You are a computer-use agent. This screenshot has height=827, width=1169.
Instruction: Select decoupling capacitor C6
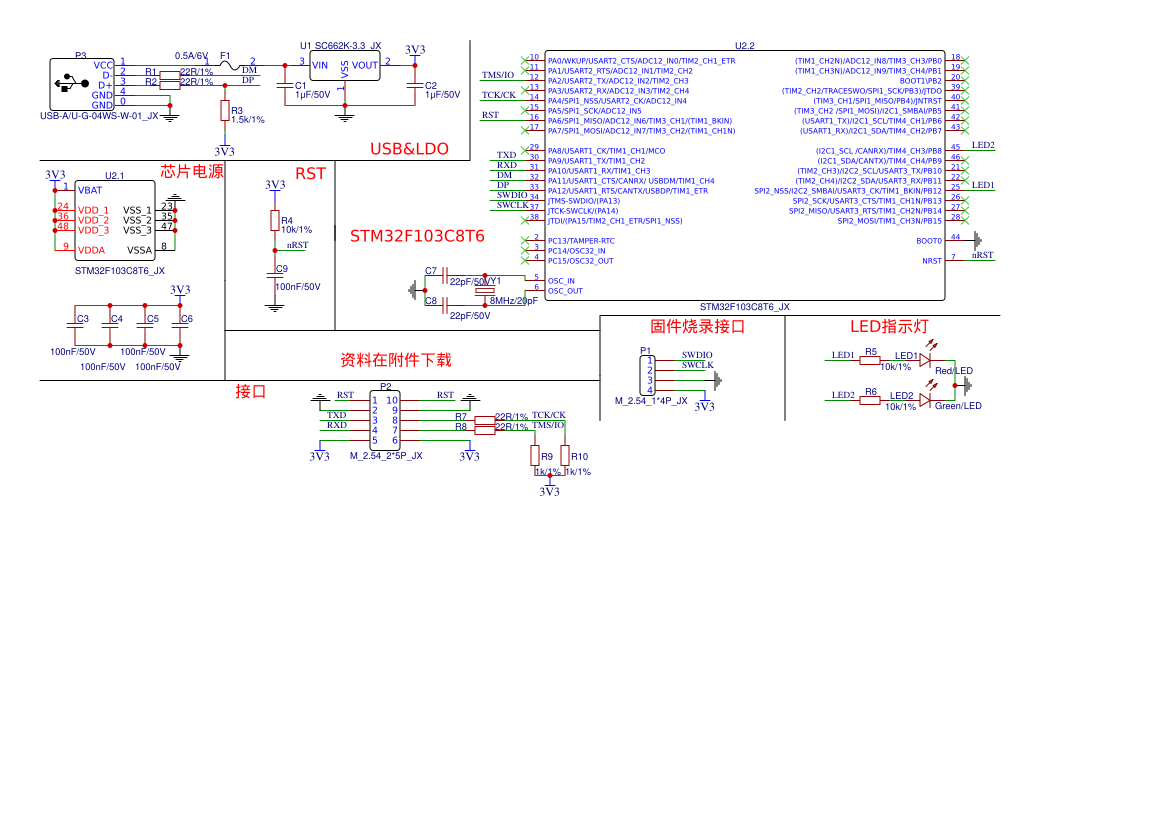pyautogui.click(x=180, y=327)
